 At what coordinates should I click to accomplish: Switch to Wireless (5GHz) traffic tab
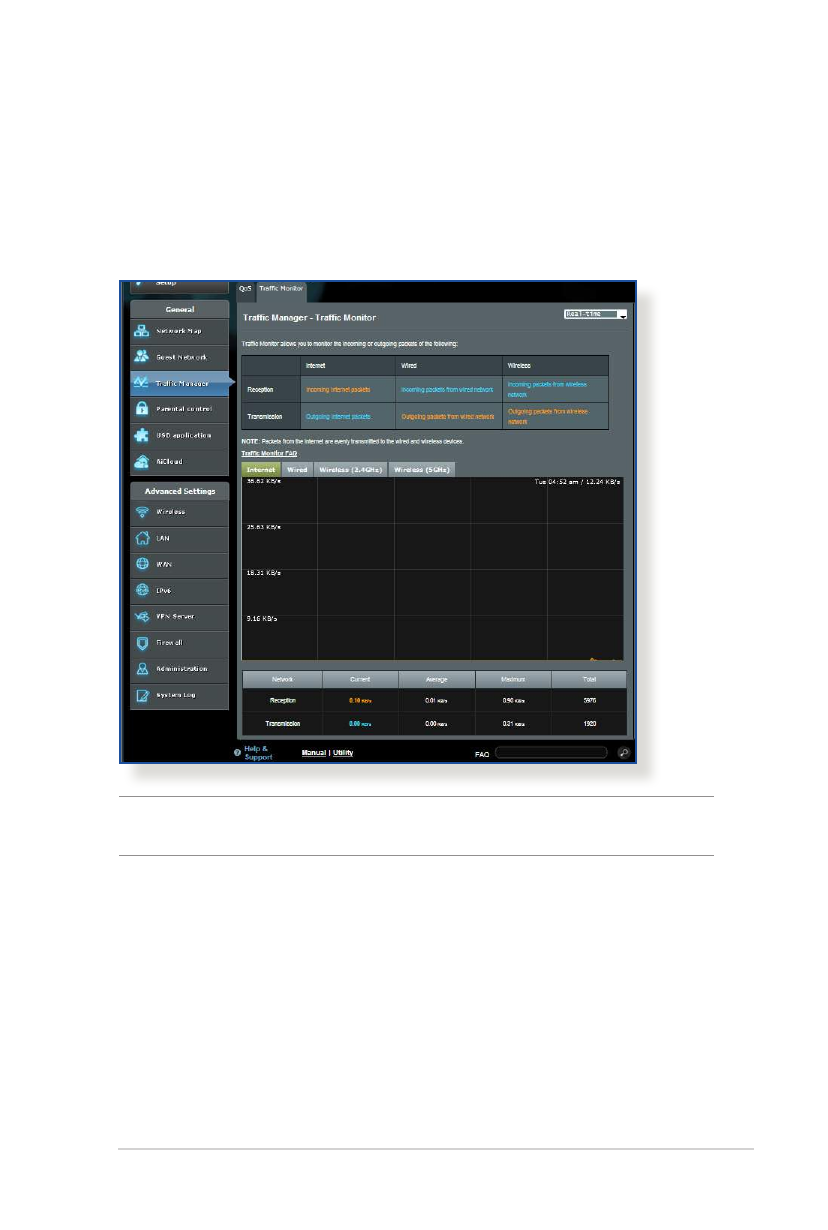click(421, 469)
